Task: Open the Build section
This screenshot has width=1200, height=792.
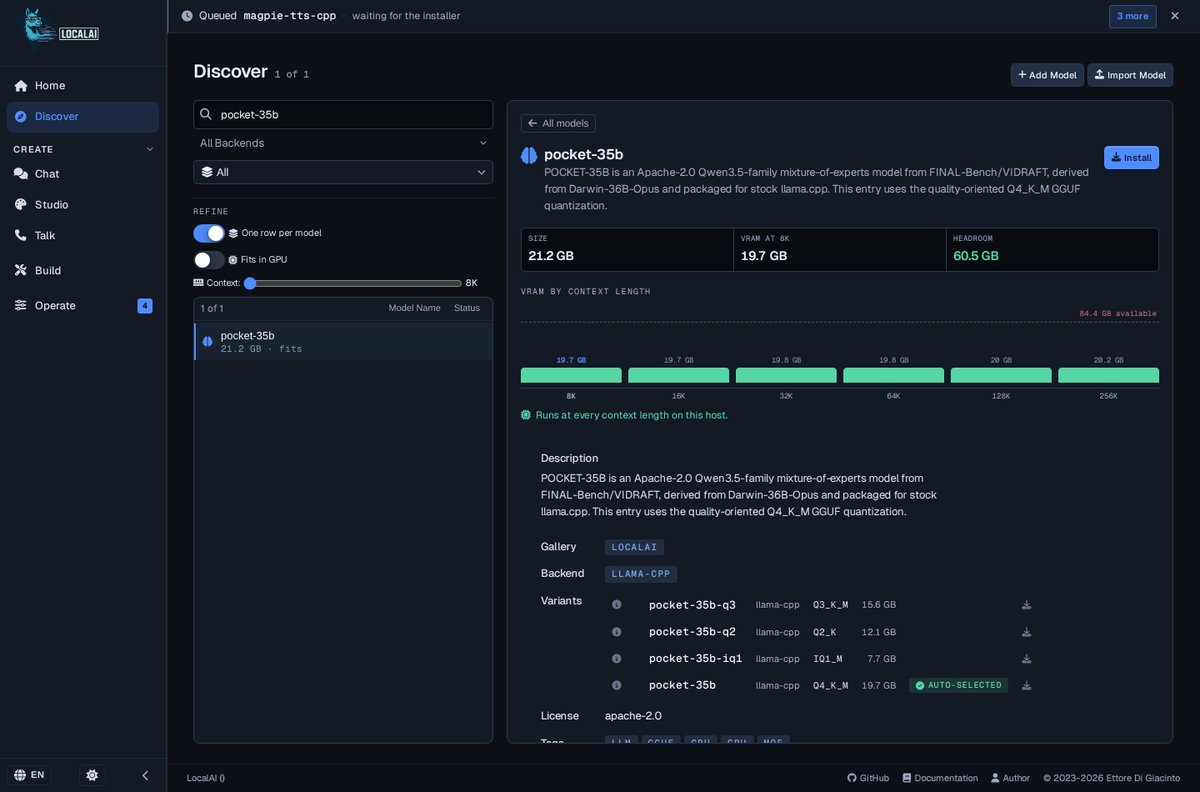Action: coord(83,270)
